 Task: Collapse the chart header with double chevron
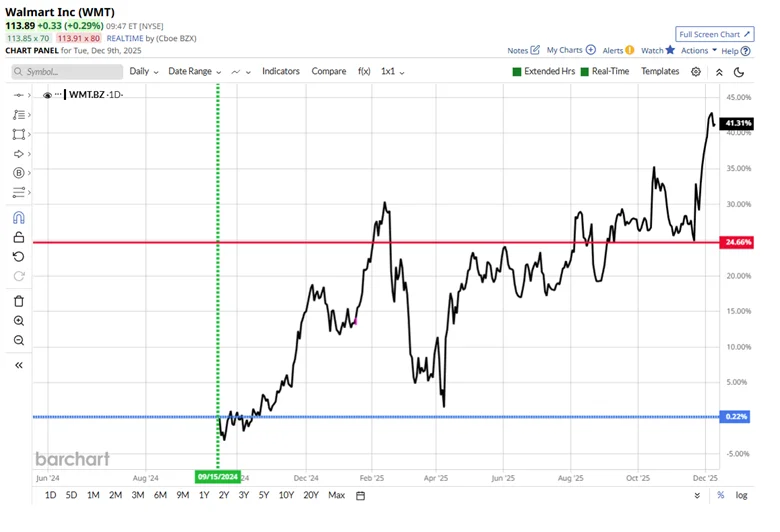[719, 72]
